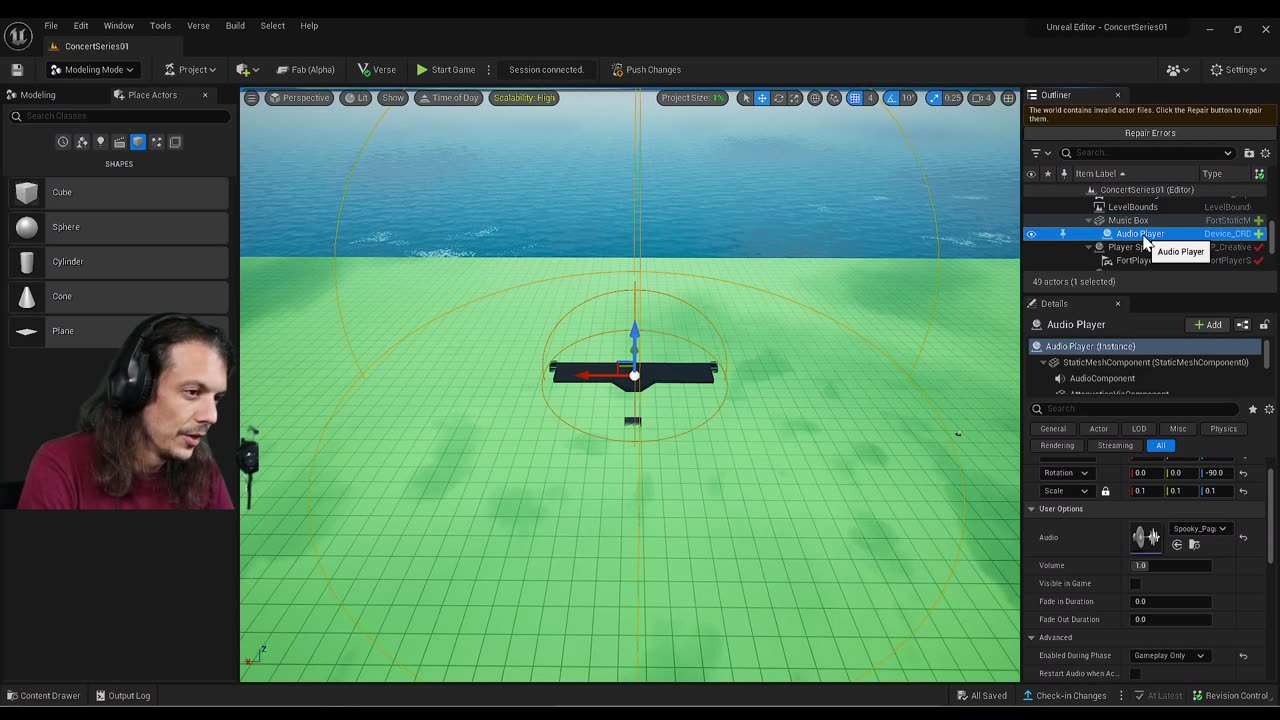Reset the Audio property to default
The height and width of the screenshot is (720, 1280).
click(1243, 538)
